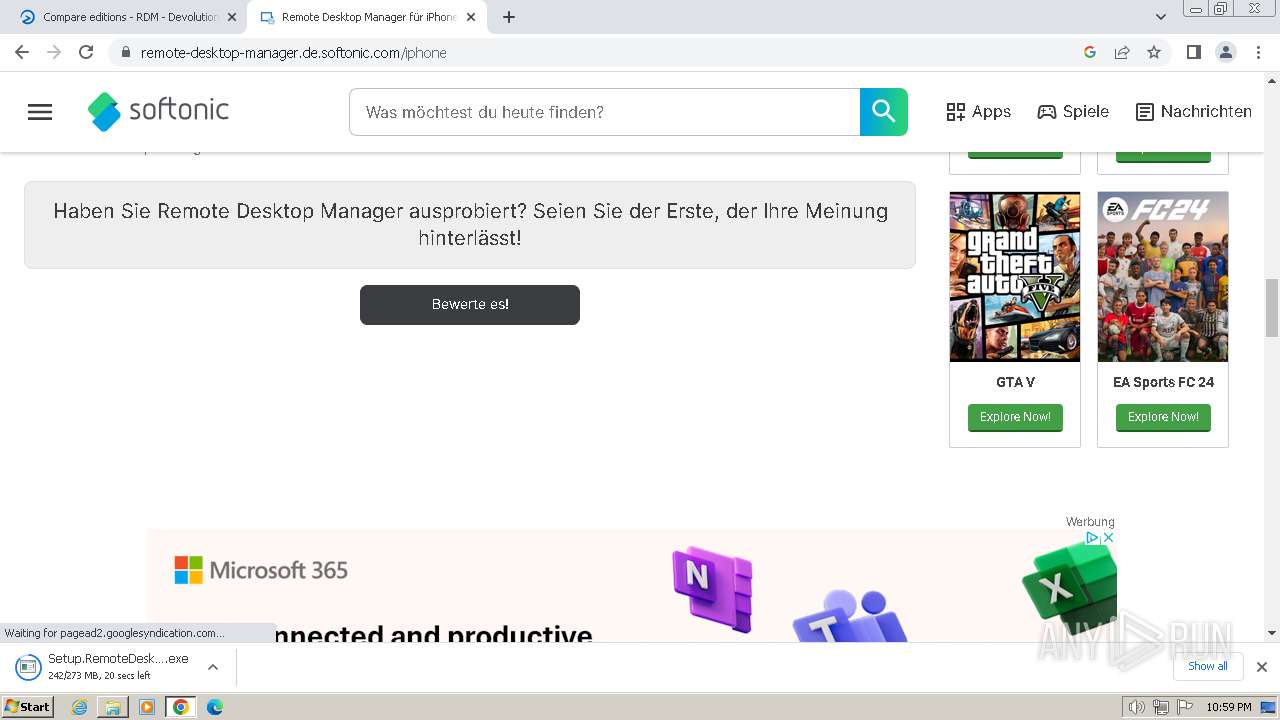Focus the 'Was möchtest du heute finden?' search box
Image resolution: width=1280 pixels, height=720 pixels.
(604, 112)
